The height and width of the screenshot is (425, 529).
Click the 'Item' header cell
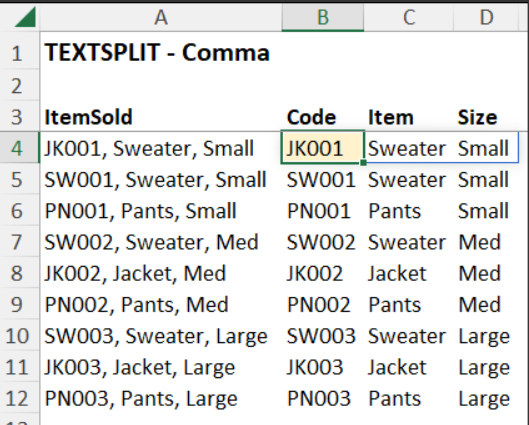[x=409, y=117]
